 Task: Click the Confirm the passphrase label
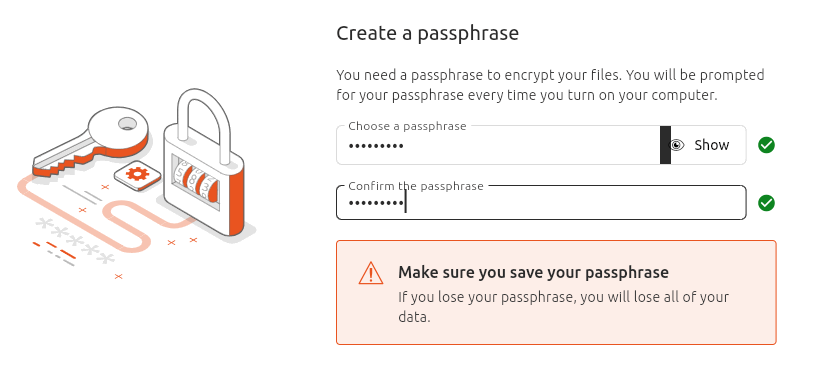pos(416,186)
